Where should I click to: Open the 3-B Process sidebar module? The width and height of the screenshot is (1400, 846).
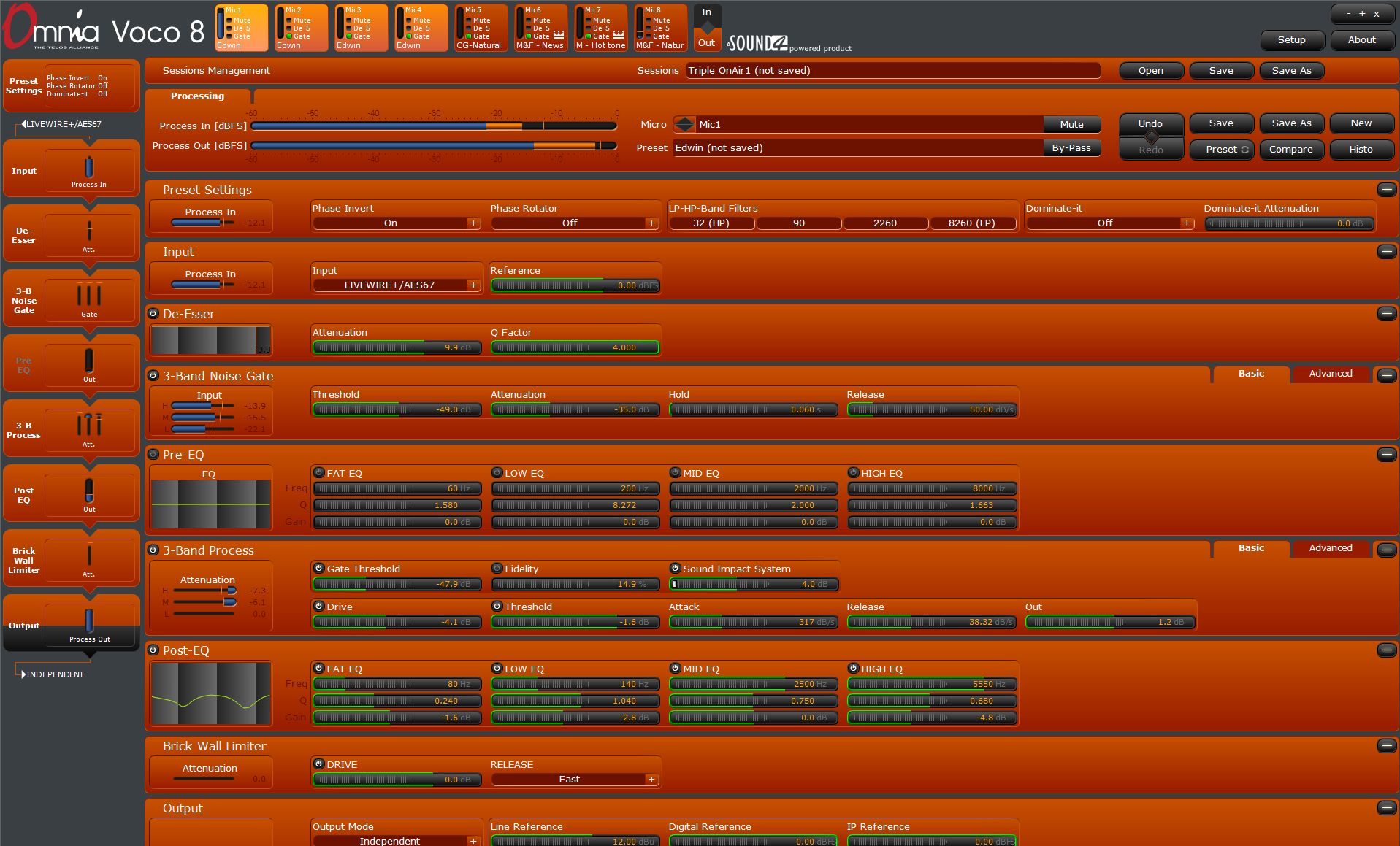71,430
